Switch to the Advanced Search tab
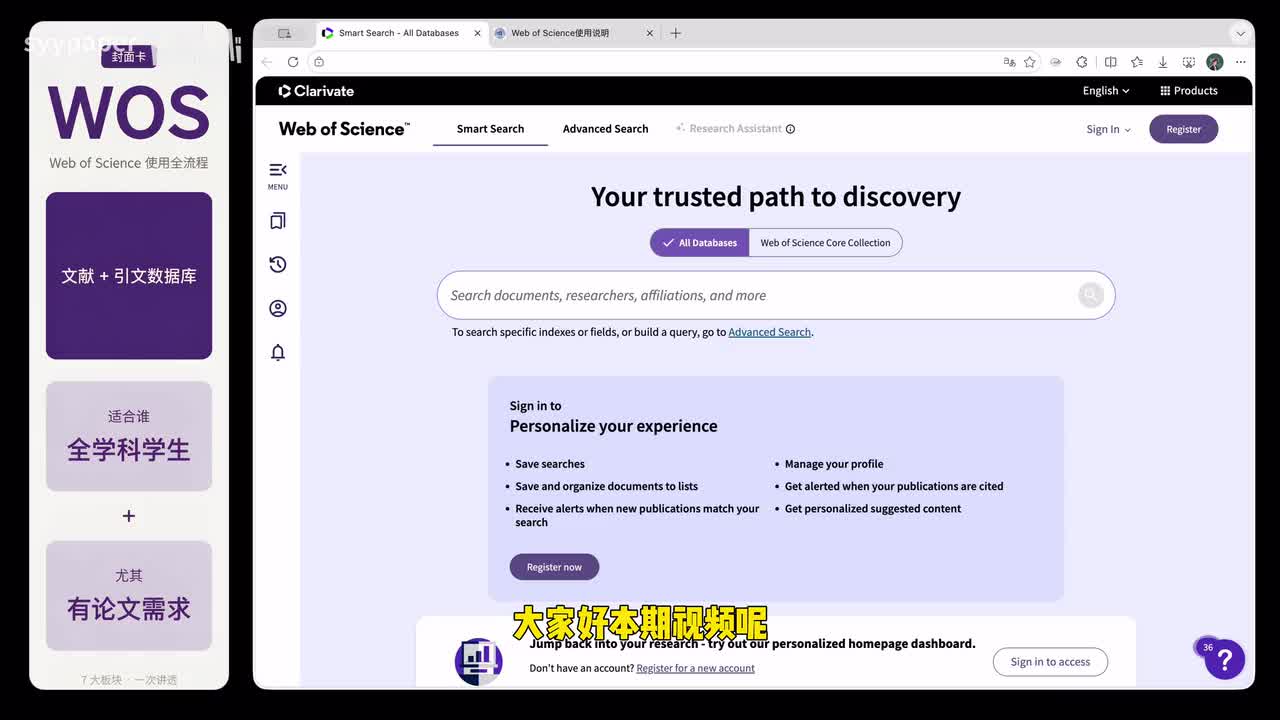This screenshot has width=1280, height=720. click(605, 129)
